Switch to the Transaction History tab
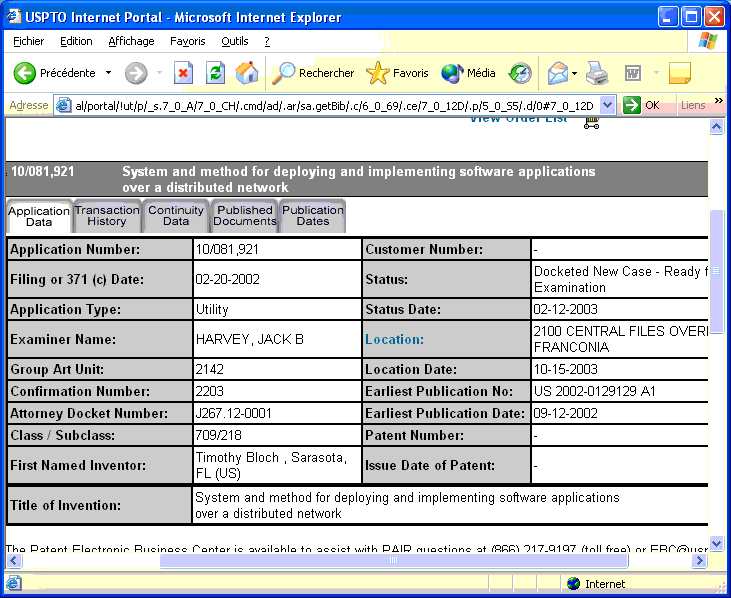Viewport: 731px width, 598px height. (x=107, y=216)
